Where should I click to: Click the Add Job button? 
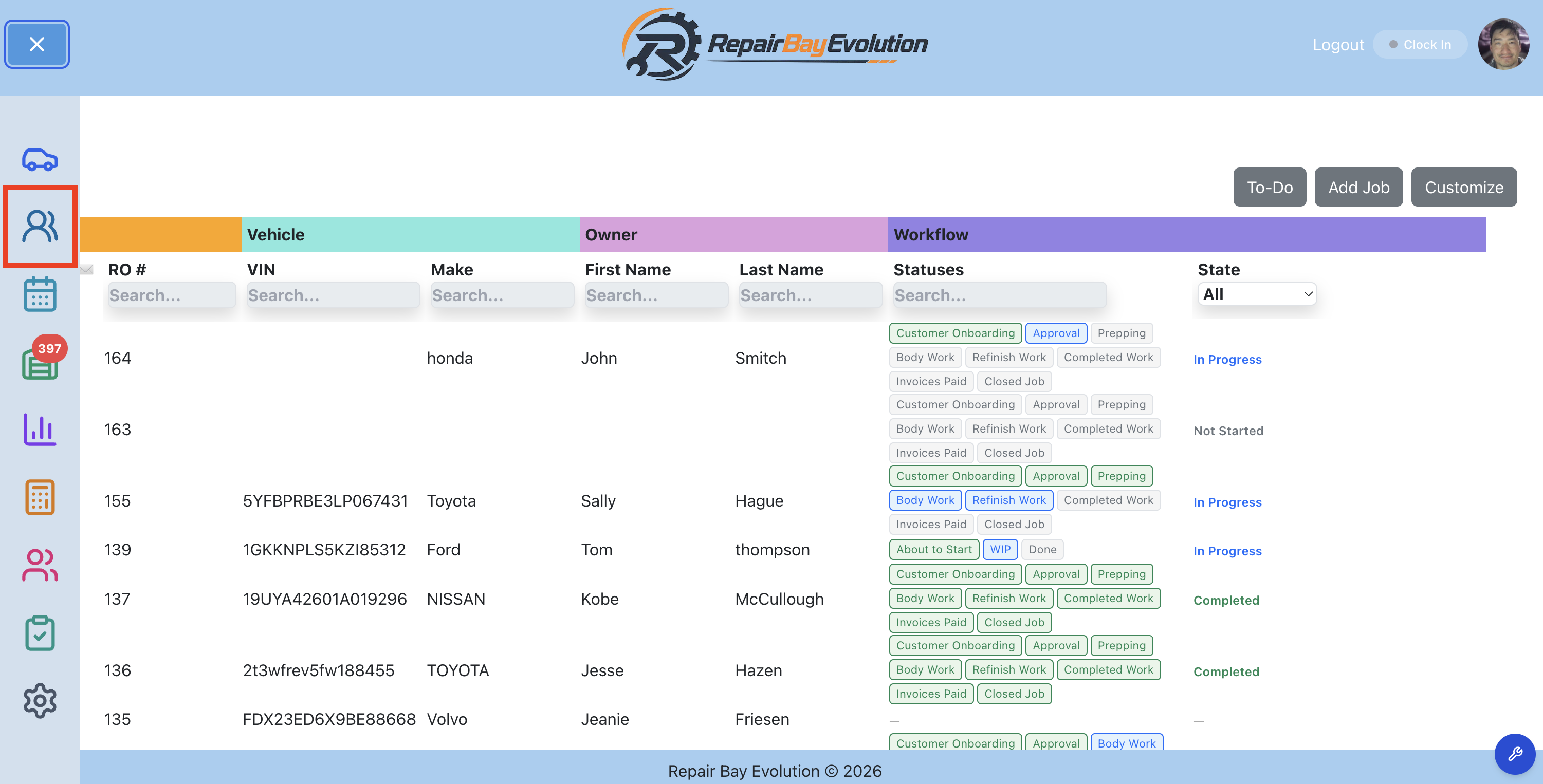(1358, 188)
